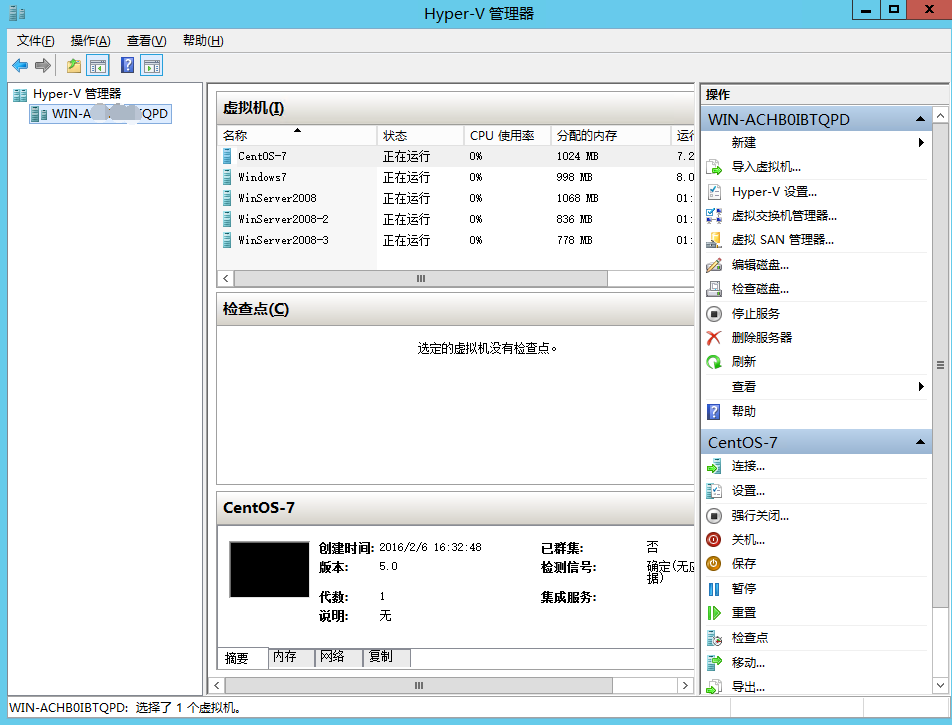Switch to the 网络 tab

[x=339, y=657]
